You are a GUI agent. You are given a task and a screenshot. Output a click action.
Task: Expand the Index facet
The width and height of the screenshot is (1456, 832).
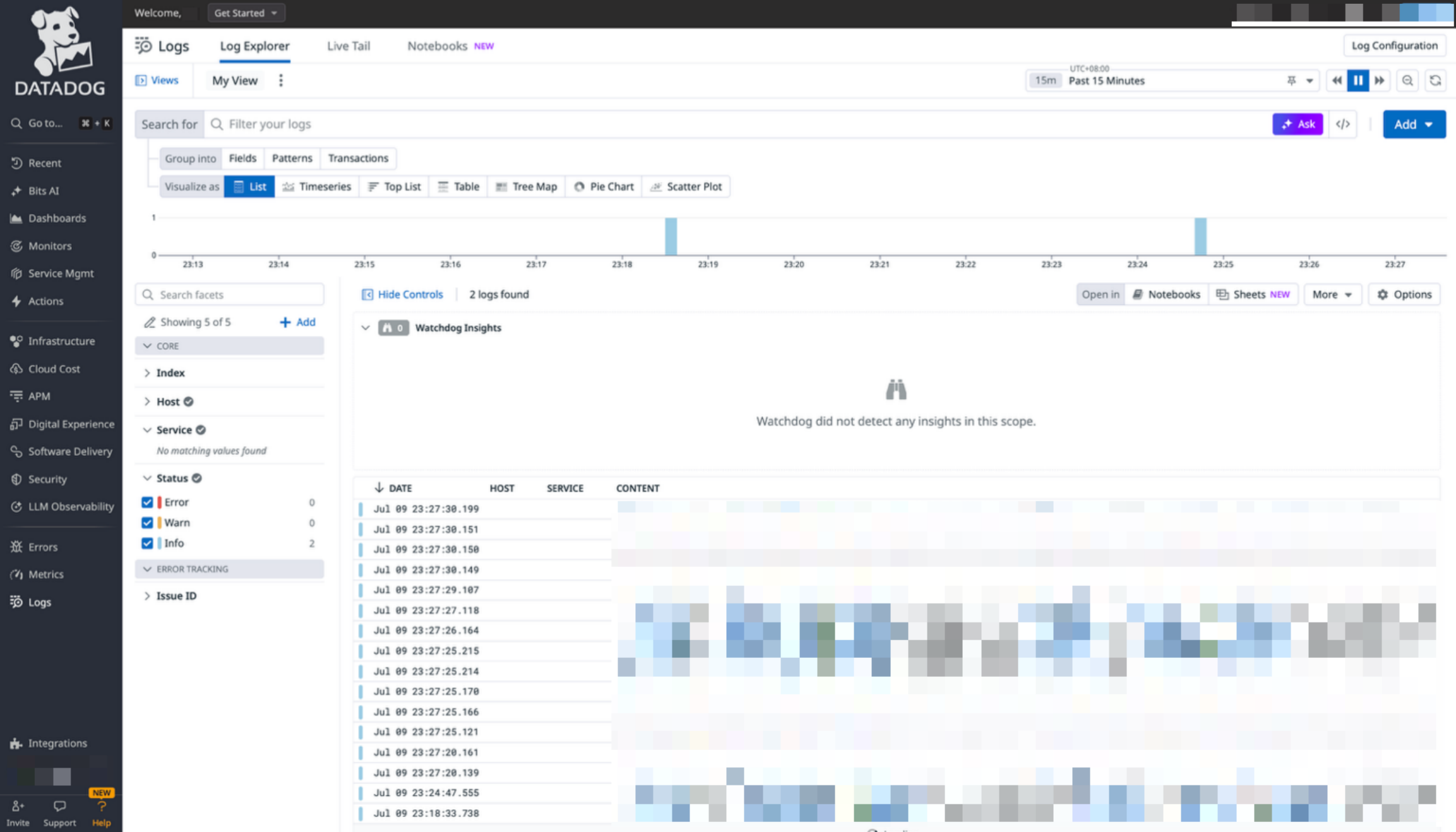coord(170,372)
